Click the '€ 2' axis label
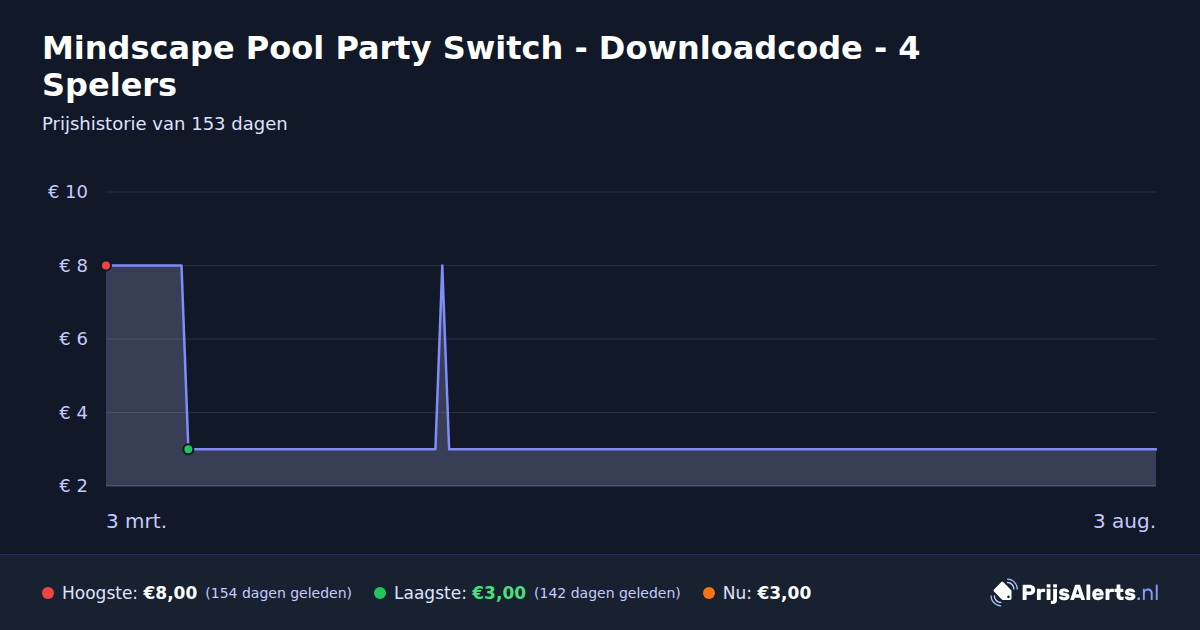Image resolution: width=1200 pixels, height=630 pixels. click(74, 486)
